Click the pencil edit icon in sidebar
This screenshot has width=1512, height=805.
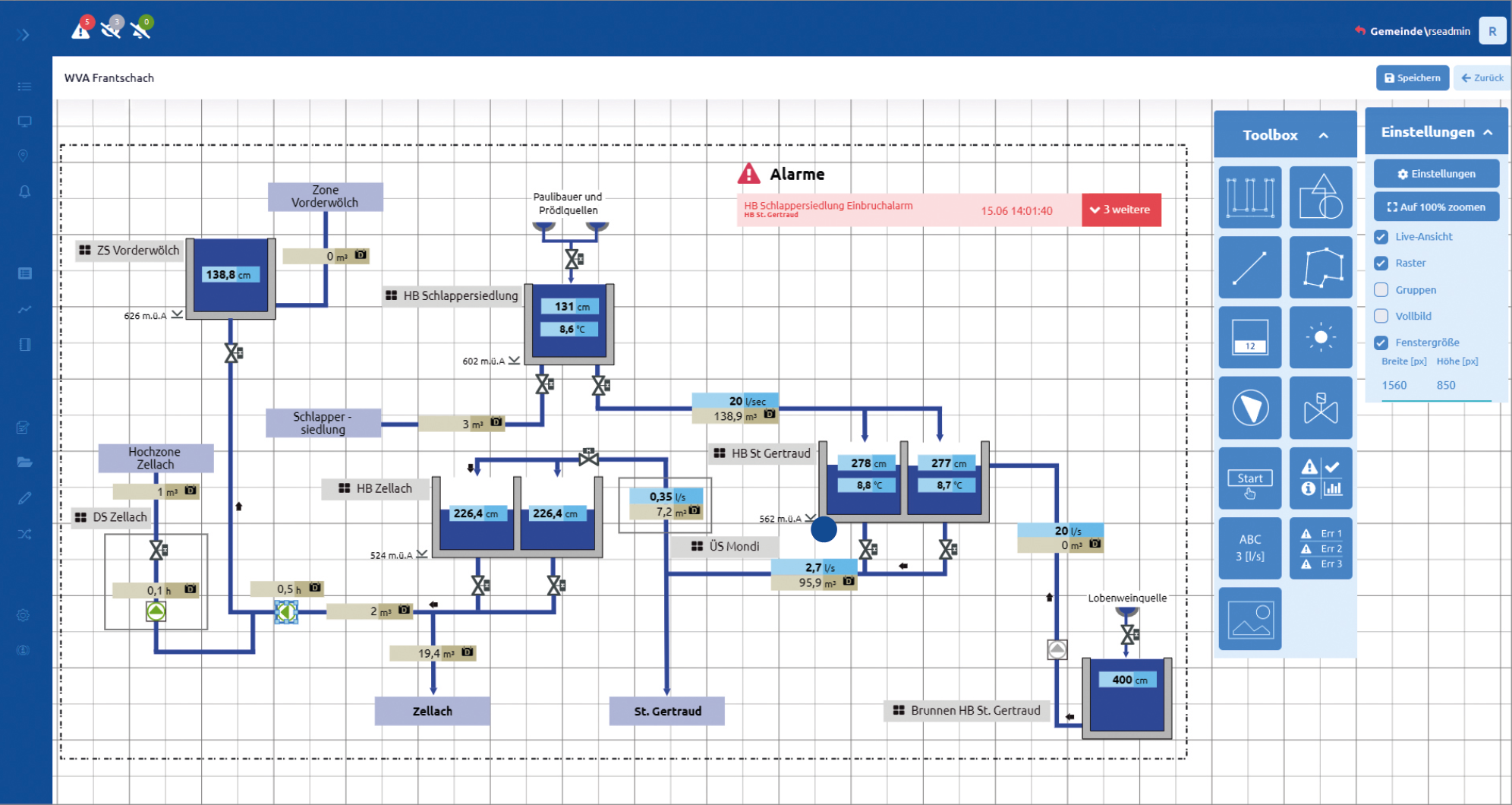(24, 498)
